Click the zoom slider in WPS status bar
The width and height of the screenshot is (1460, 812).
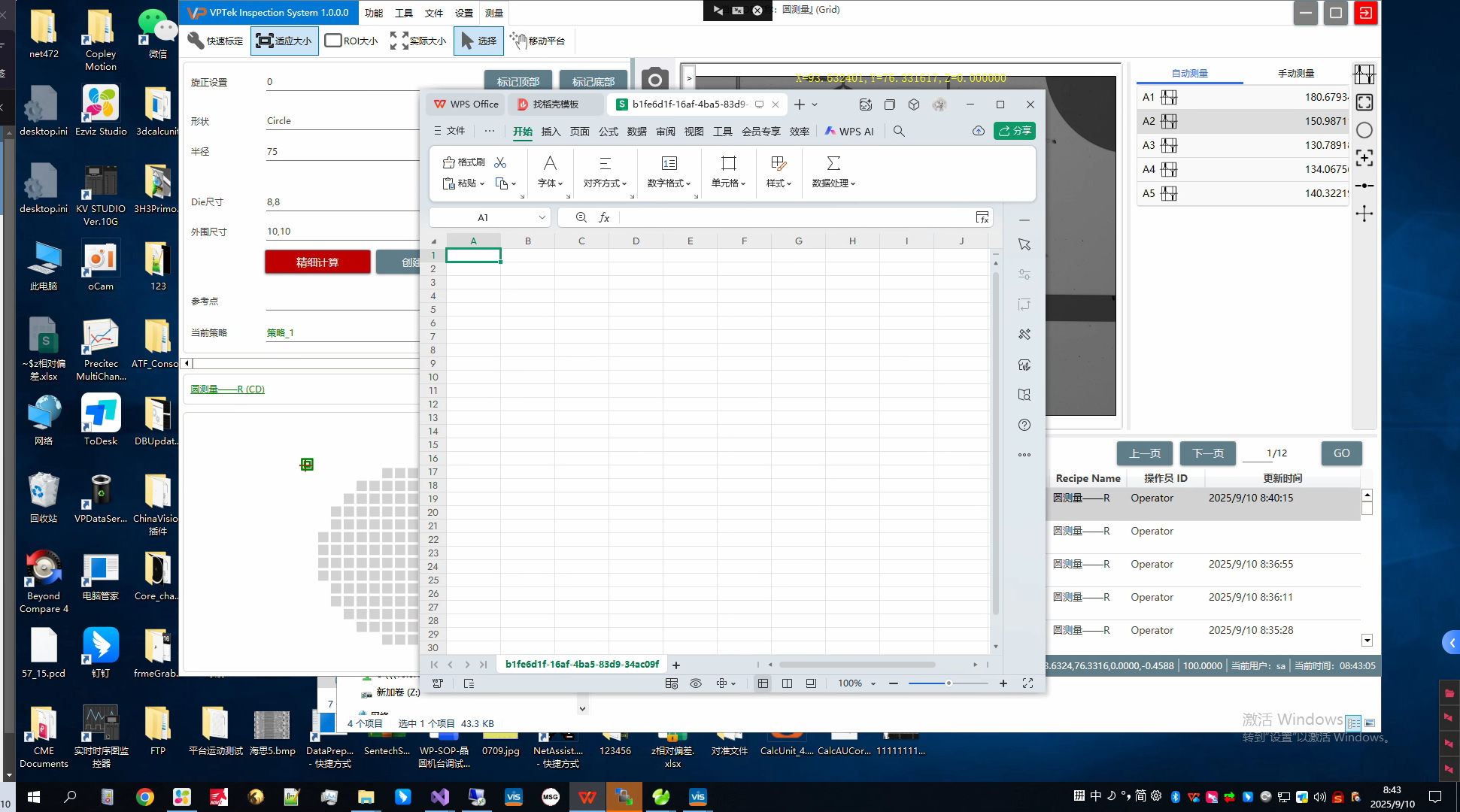point(949,683)
